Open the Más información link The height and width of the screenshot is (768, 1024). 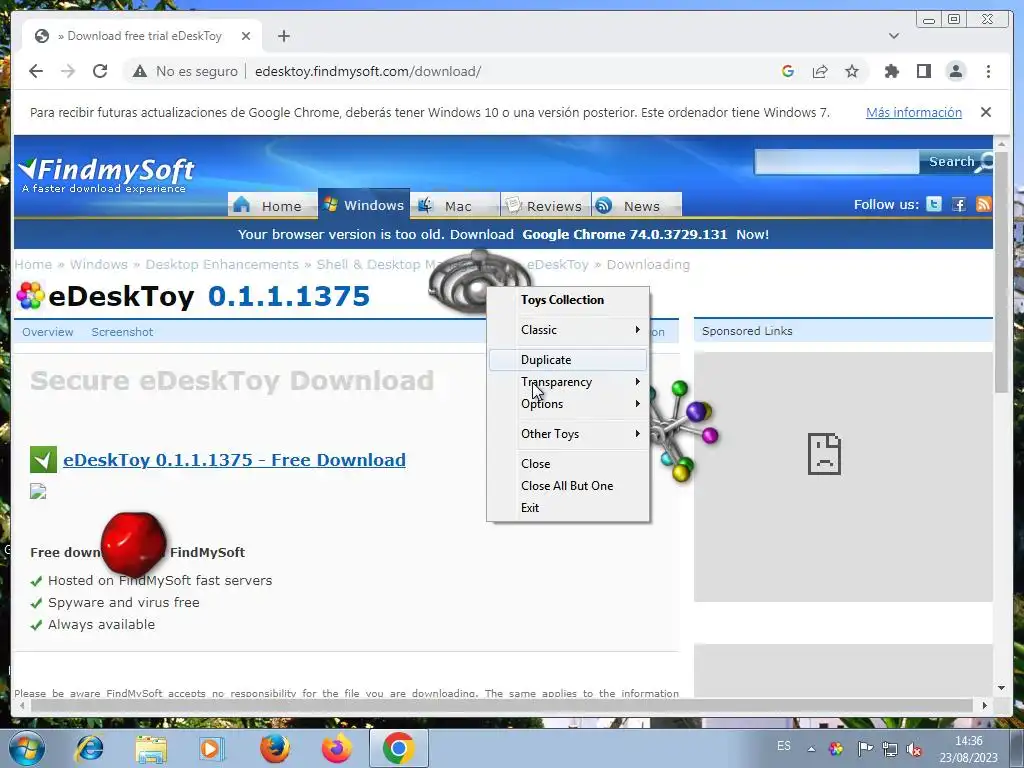click(x=914, y=112)
